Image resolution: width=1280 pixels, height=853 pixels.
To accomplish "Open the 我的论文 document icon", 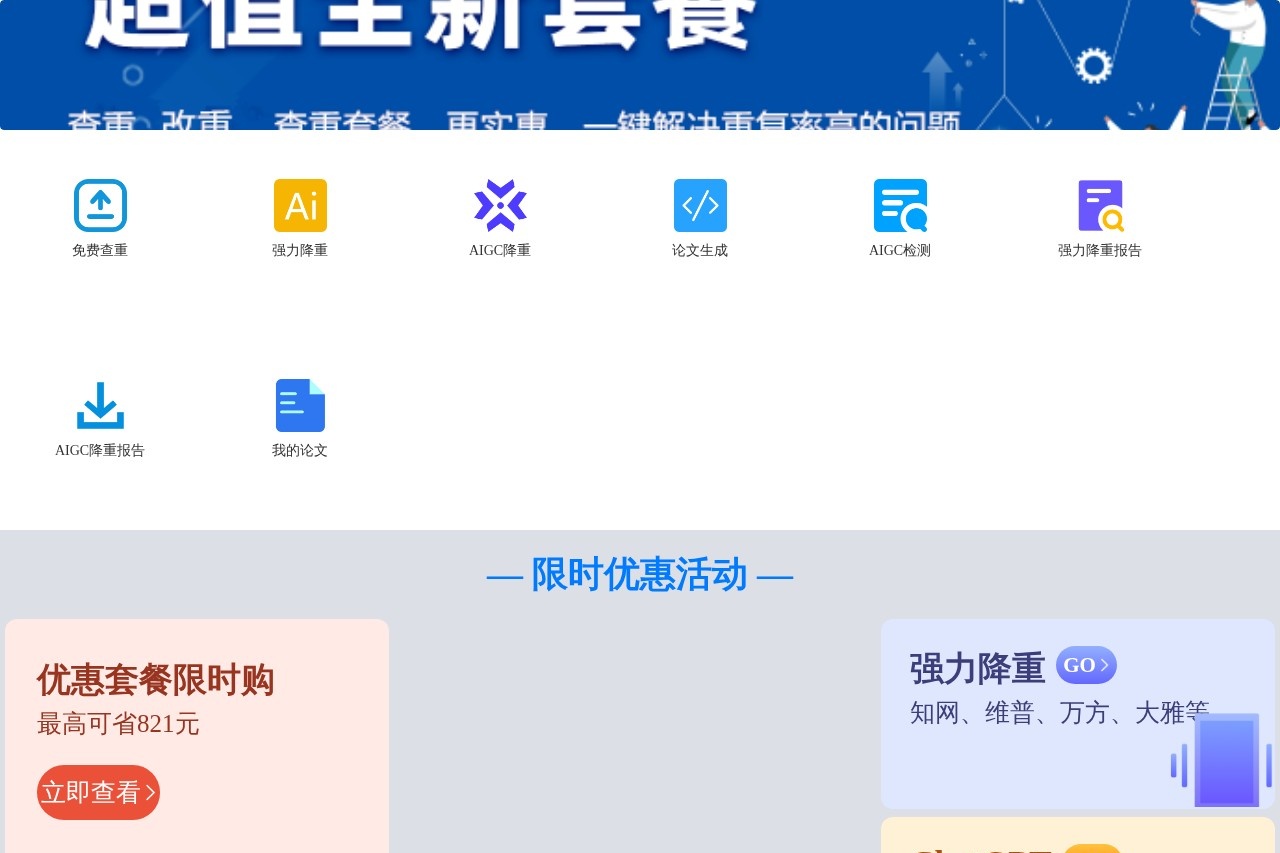I will pyautogui.click(x=300, y=405).
